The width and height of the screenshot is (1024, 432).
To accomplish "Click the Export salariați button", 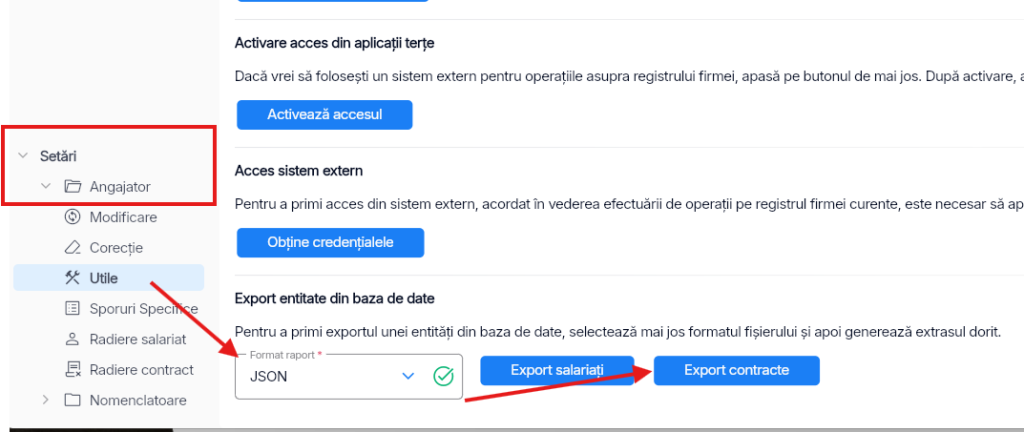I will click(557, 371).
